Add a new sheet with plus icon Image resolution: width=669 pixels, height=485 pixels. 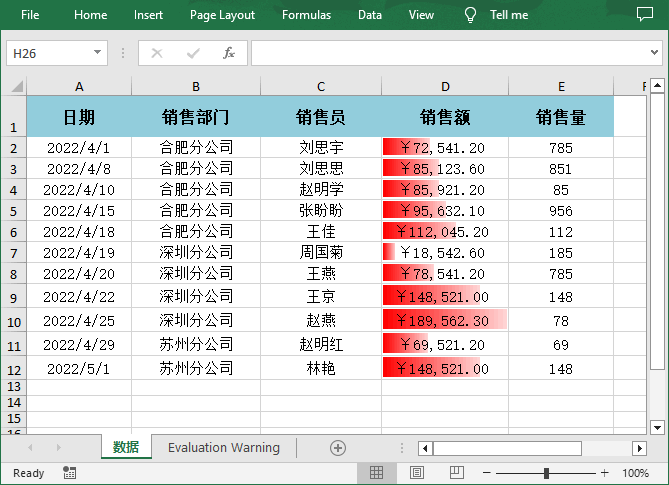click(x=338, y=448)
